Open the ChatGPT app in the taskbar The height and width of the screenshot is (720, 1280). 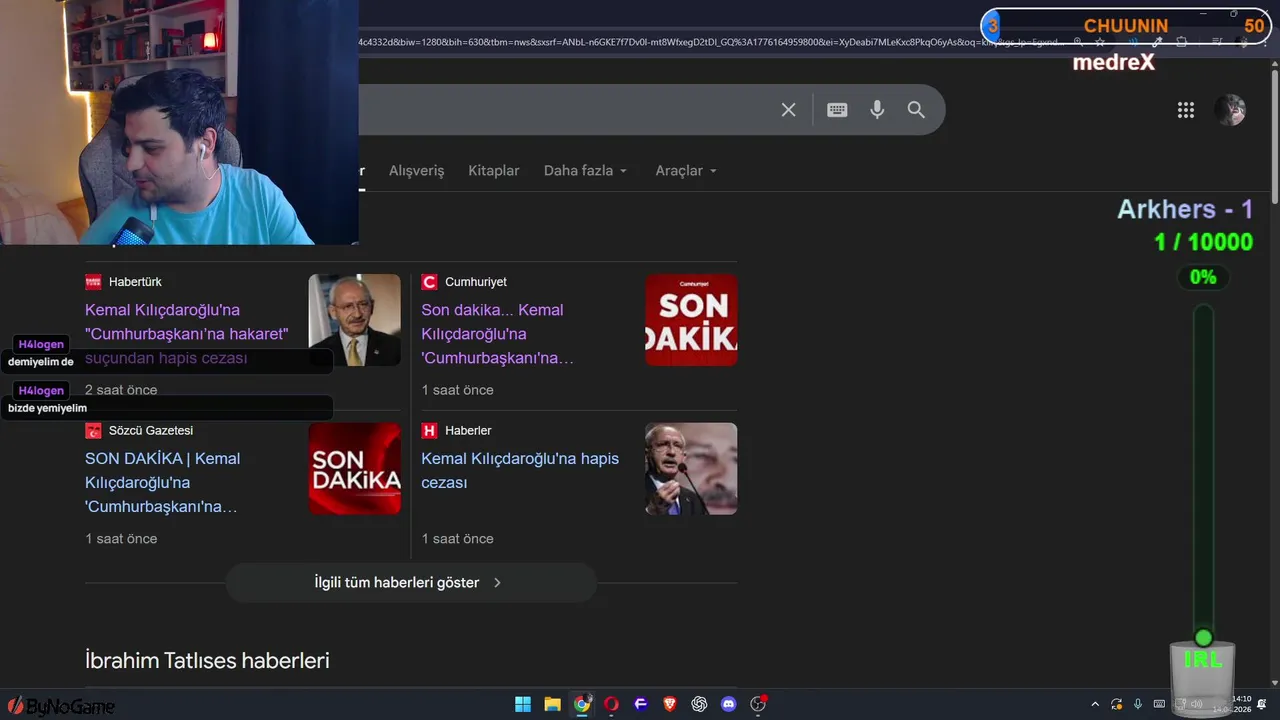pos(699,704)
